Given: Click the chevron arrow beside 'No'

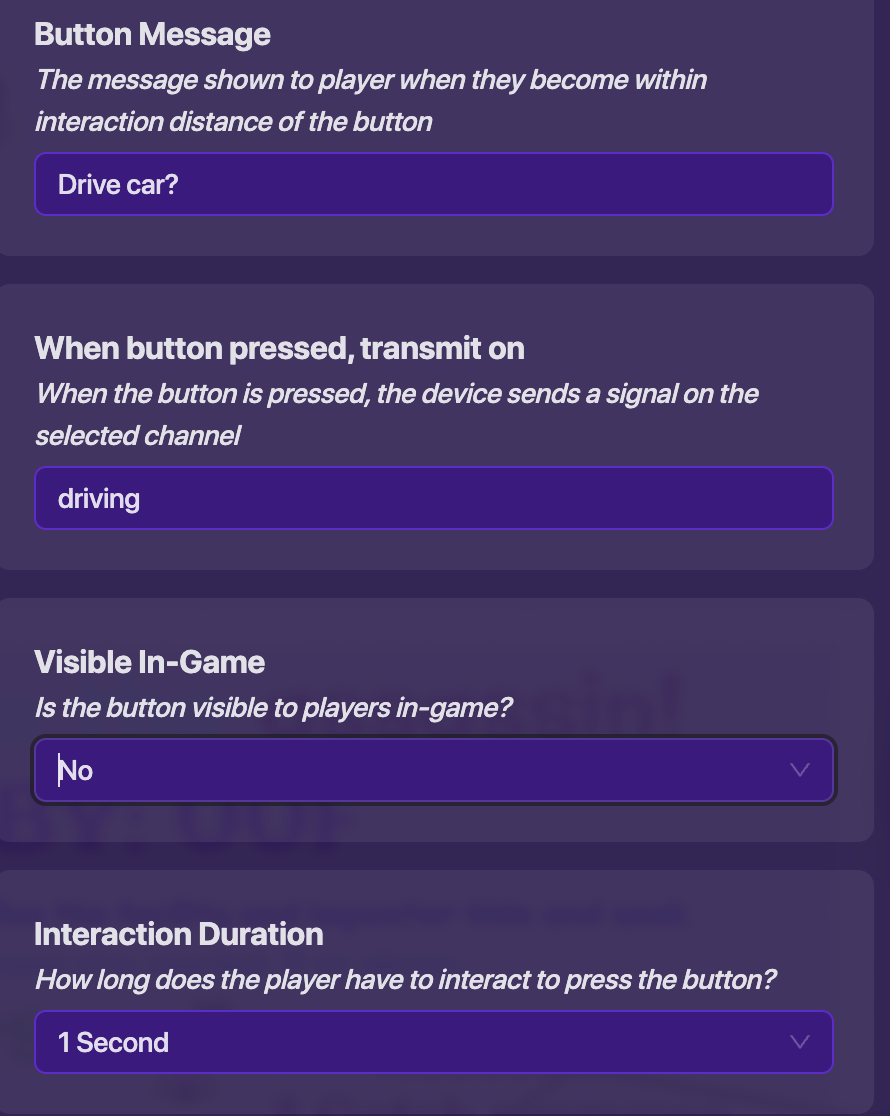Looking at the screenshot, I should pos(799,770).
